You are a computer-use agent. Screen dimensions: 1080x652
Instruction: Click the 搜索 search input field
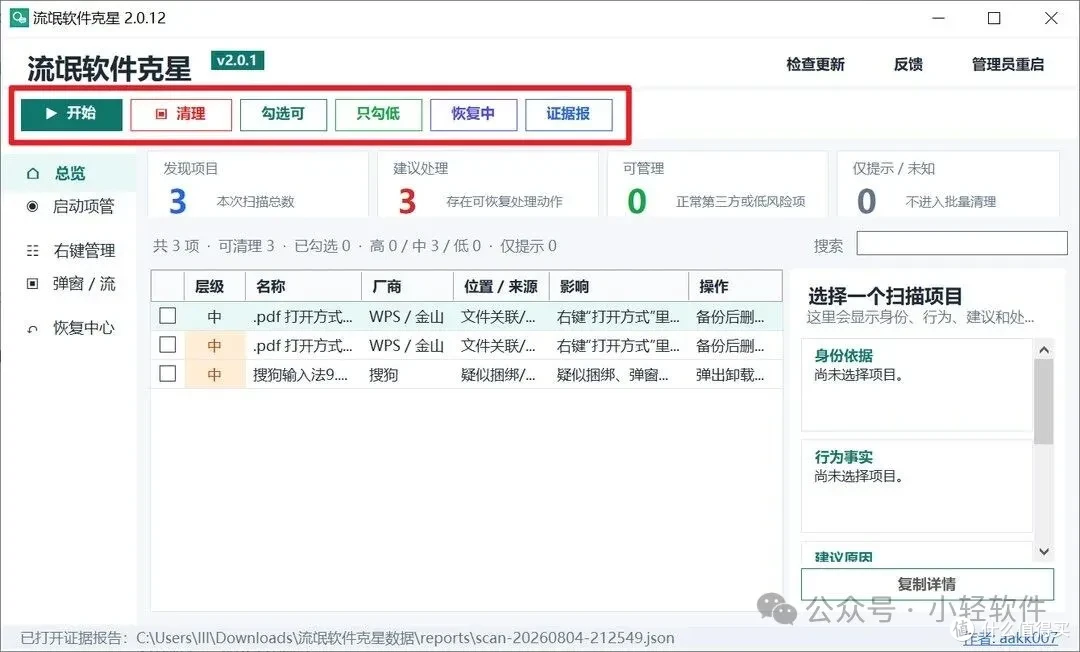962,244
